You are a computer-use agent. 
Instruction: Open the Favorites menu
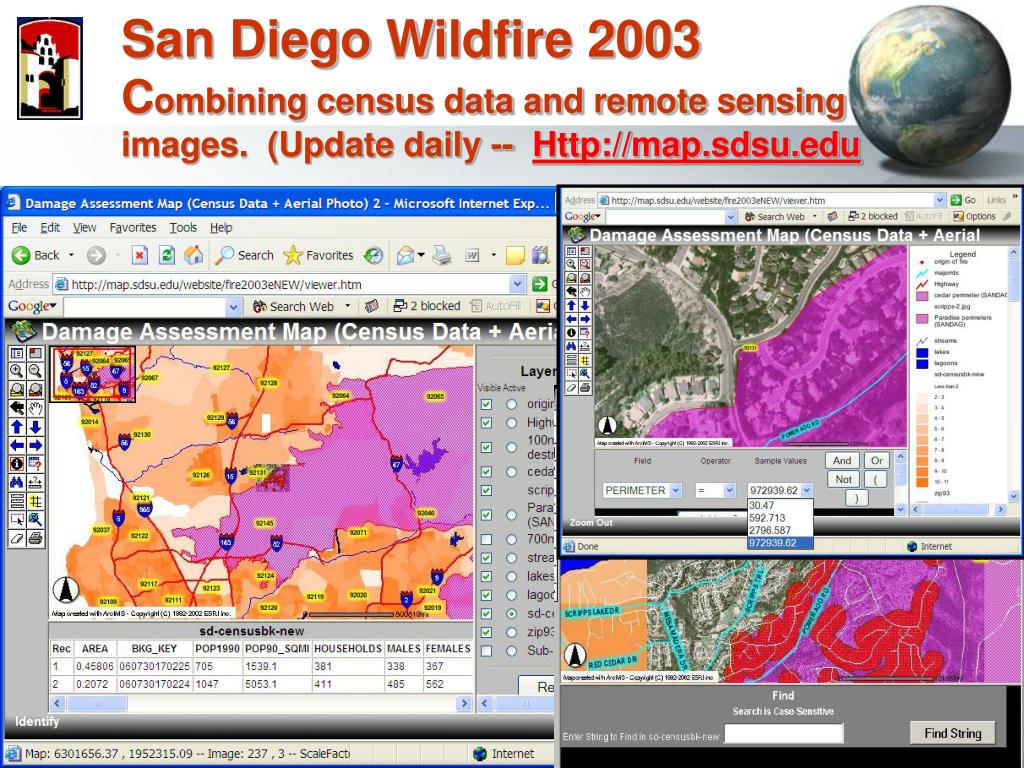point(133,227)
